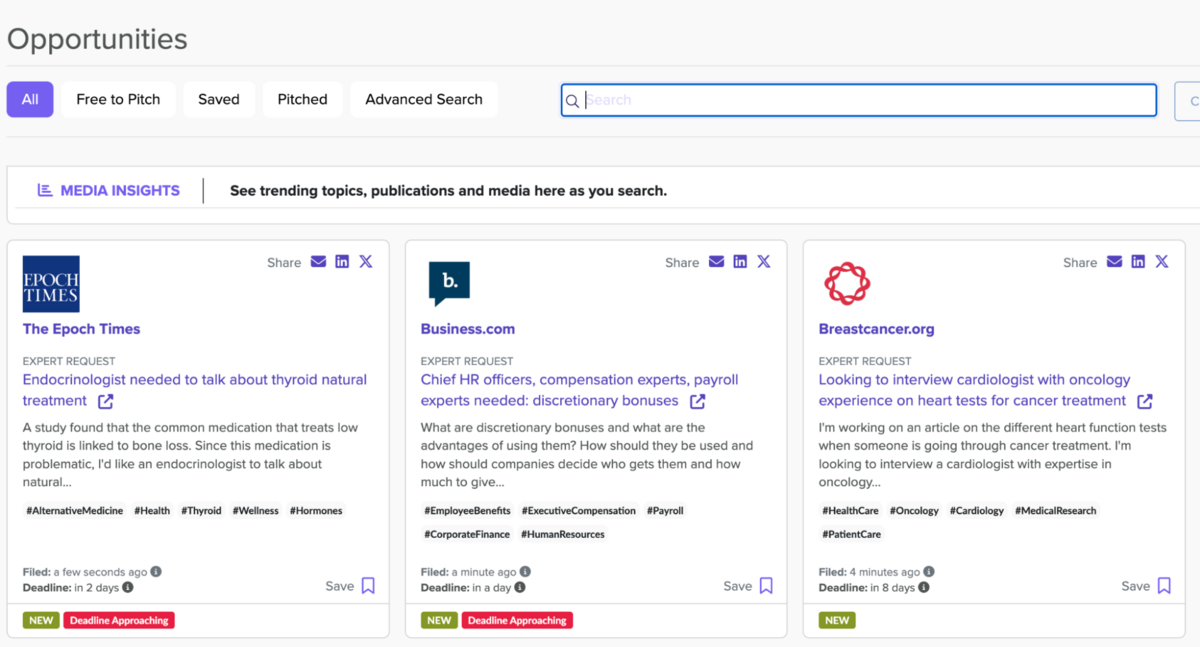The height and width of the screenshot is (647, 1200).
Task: Open the Advanced Search tab
Action: click(423, 99)
